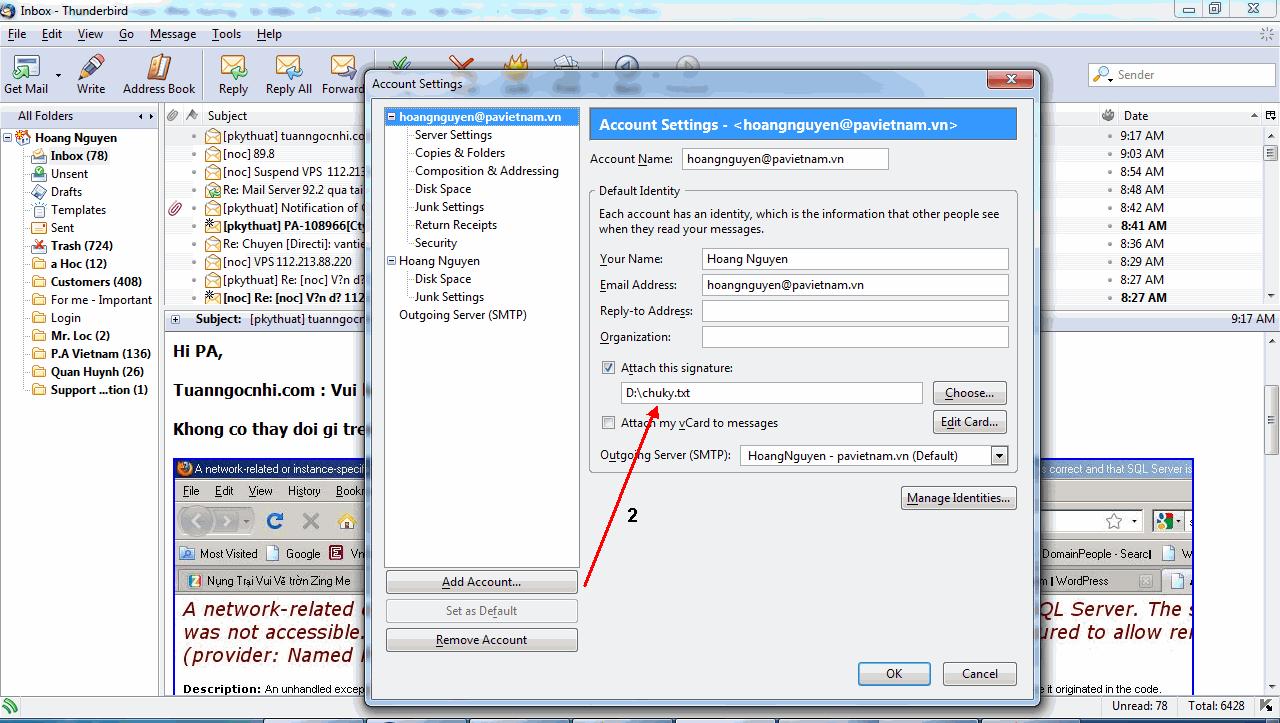Enable Attach my vCard to messages checkbox
This screenshot has width=1280, height=723.
608,423
